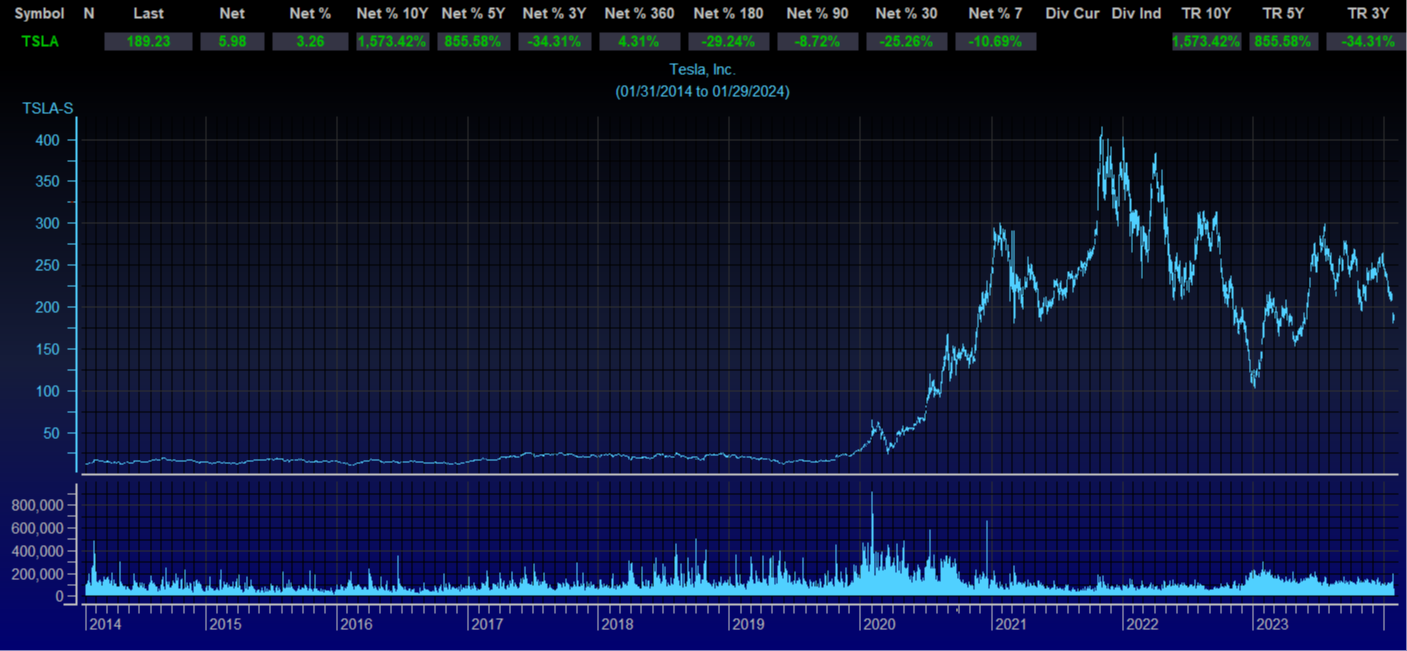Click the Net % 3Y column header
The width and height of the screenshot is (1407, 651).
coord(554,14)
